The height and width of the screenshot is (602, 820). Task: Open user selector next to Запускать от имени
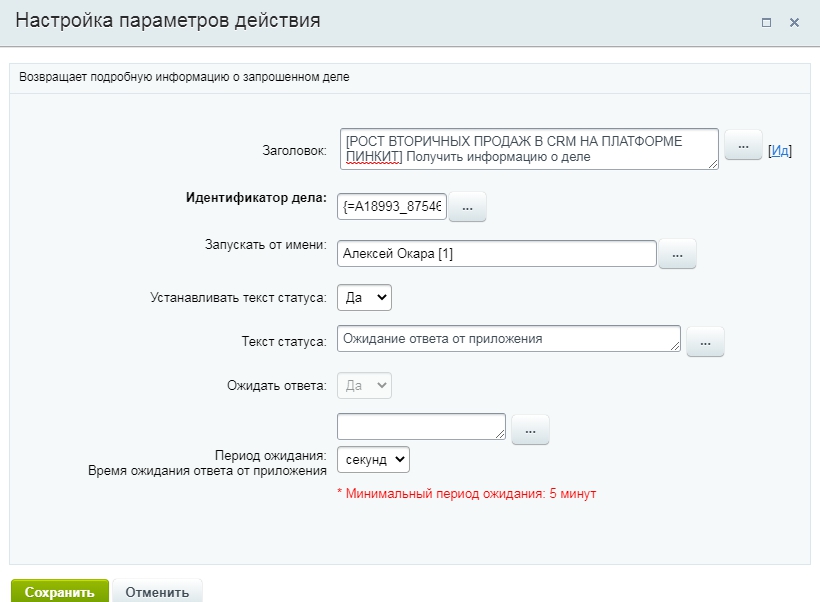(x=676, y=255)
